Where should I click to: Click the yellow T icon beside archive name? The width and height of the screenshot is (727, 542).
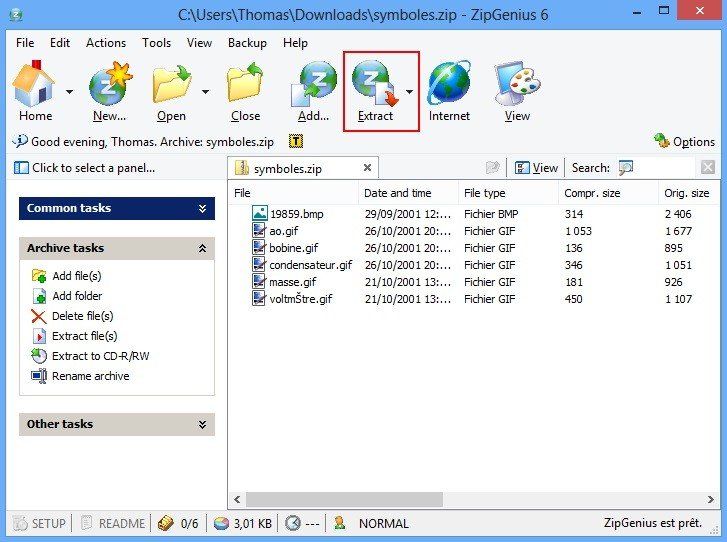coord(296,141)
